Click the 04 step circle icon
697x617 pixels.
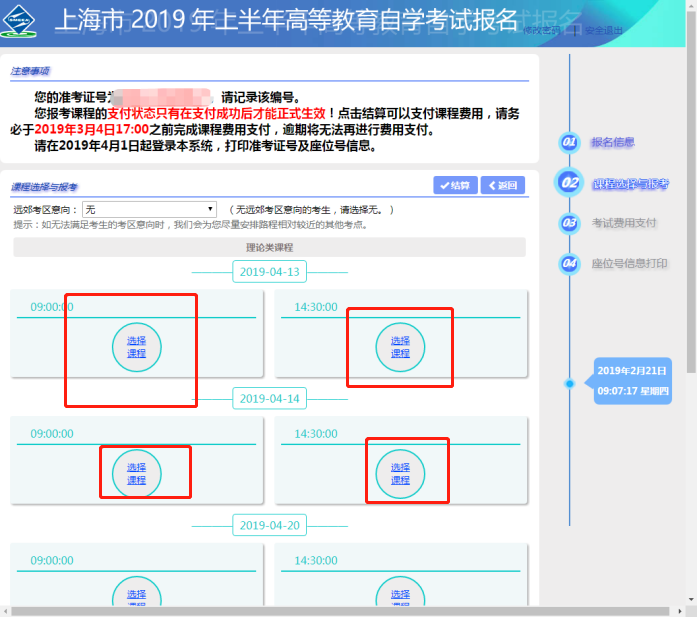coord(570,264)
